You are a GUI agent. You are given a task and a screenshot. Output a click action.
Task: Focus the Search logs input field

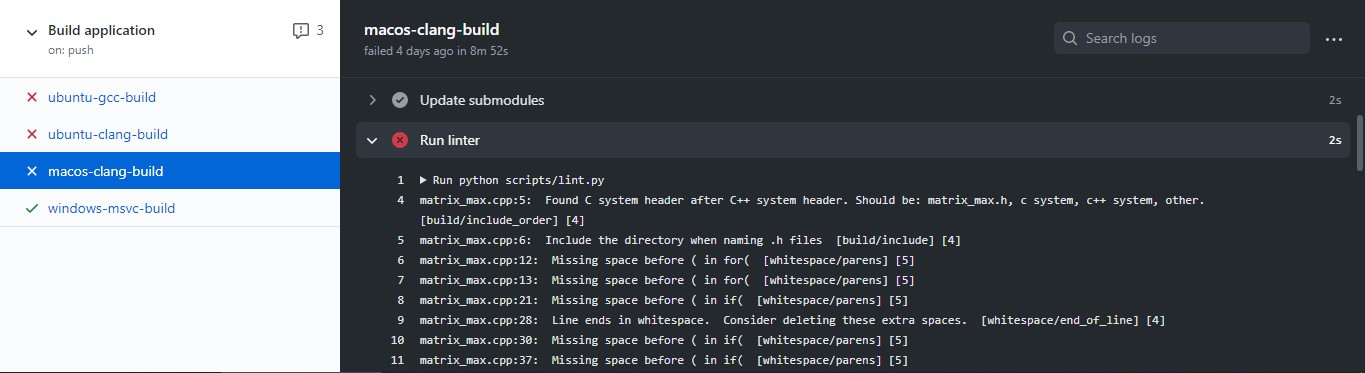1182,38
